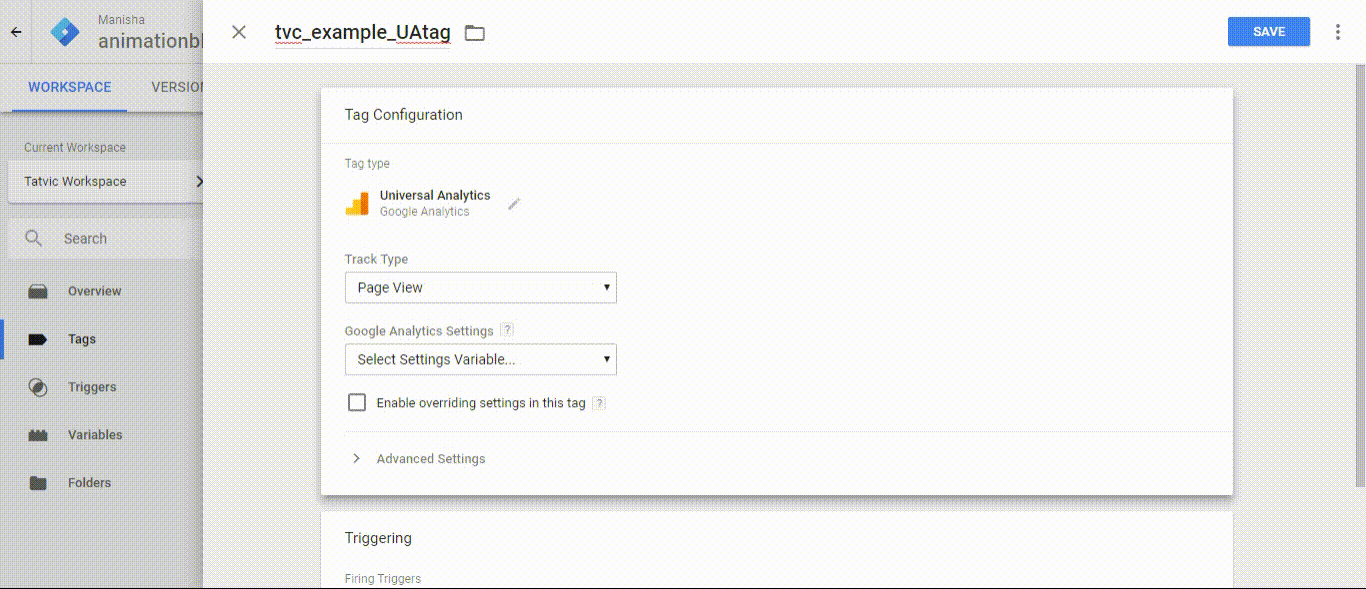Click the Triggering section heading
This screenshot has width=1366, height=589.
(378, 537)
